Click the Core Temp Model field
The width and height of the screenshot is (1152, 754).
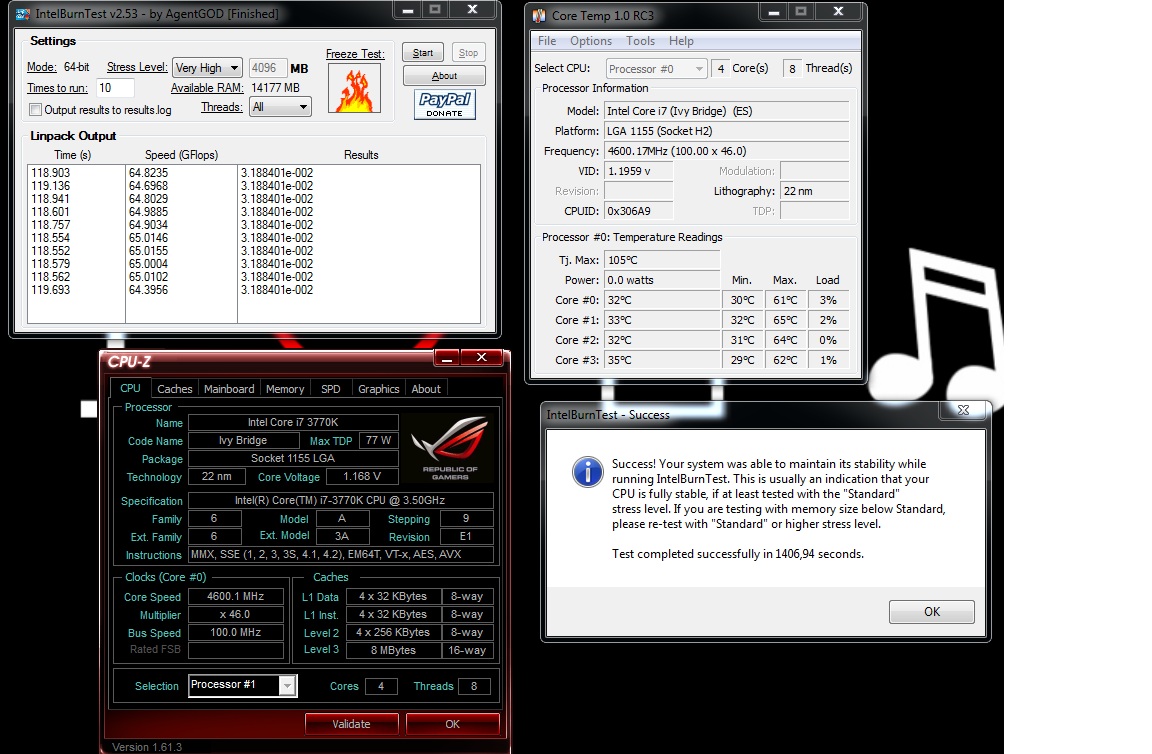[727, 111]
